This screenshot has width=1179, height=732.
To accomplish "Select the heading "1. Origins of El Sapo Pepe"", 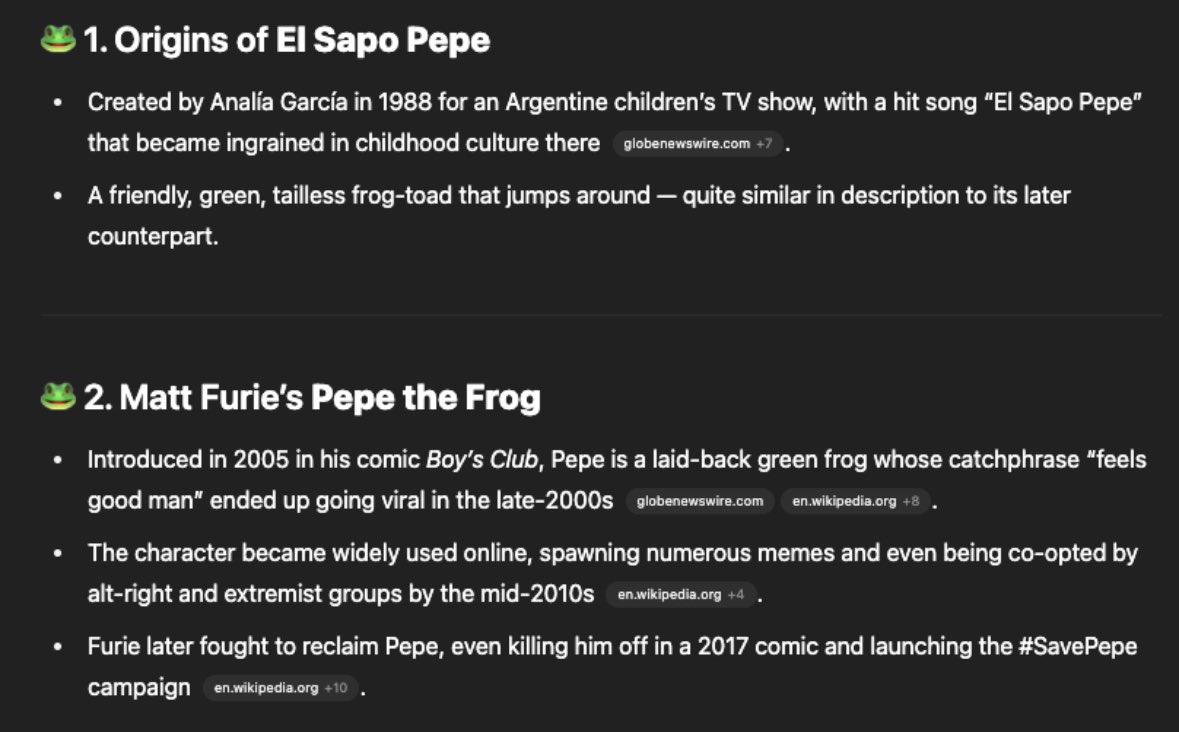I will [x=286, y=40].
